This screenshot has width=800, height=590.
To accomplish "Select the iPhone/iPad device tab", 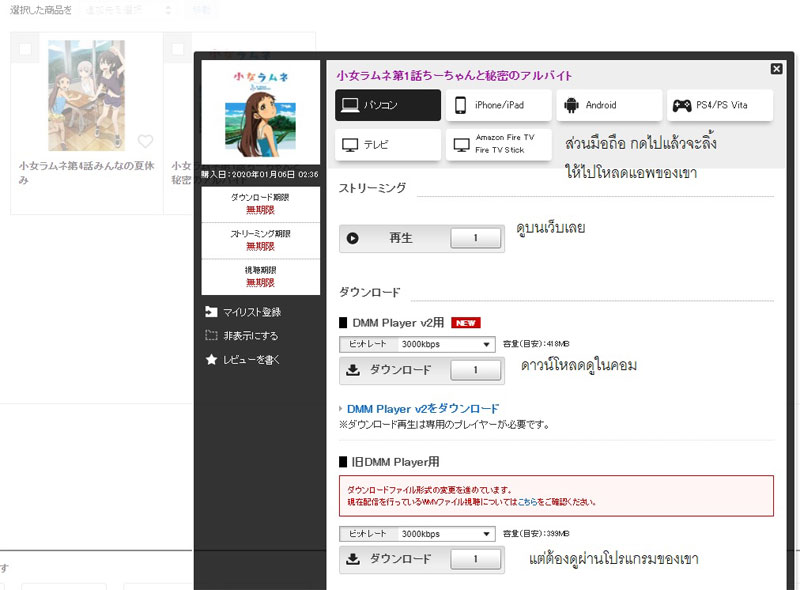I will (498, 105).
